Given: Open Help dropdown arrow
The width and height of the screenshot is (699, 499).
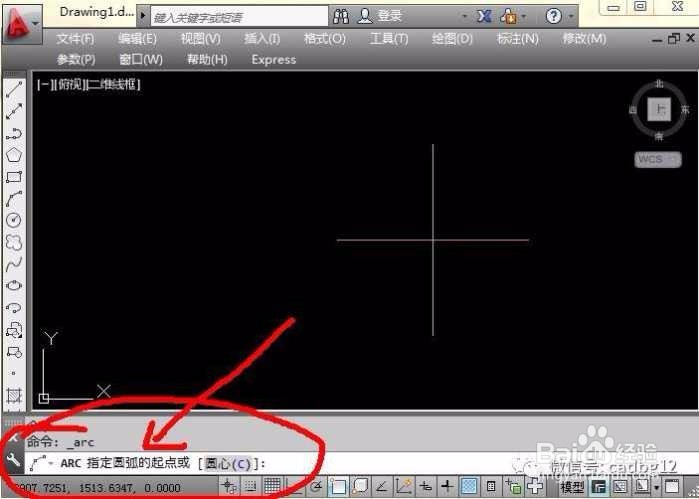Looking at the screenshot, I should tap(571, 17).
